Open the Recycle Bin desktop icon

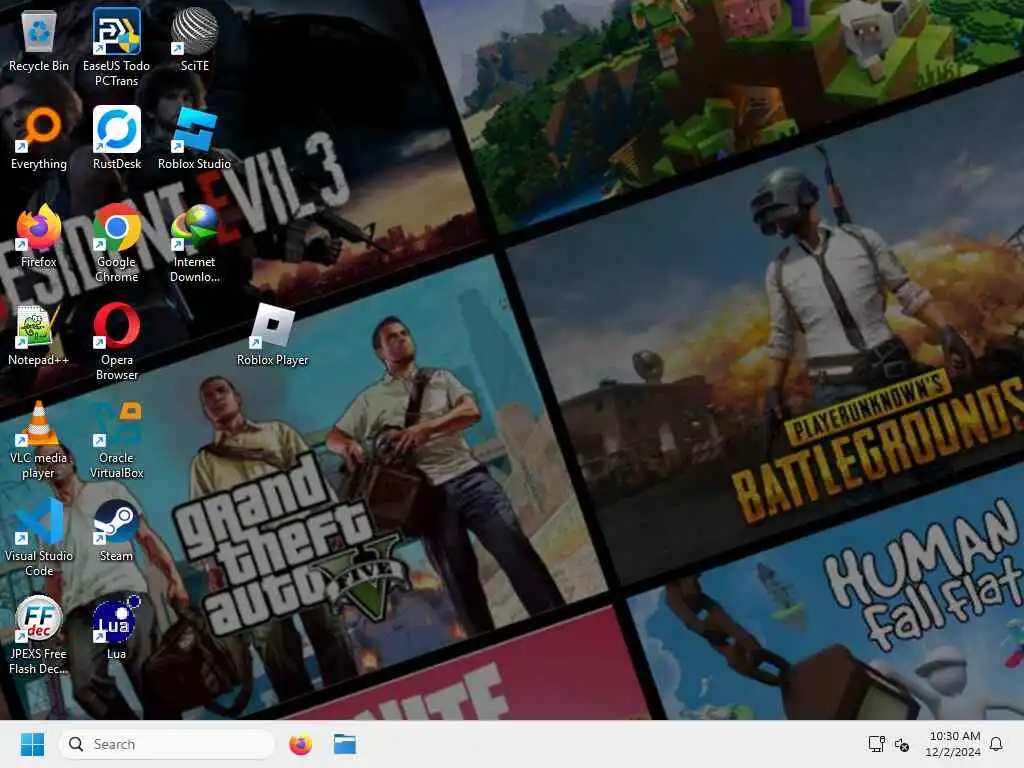(39, 41)
